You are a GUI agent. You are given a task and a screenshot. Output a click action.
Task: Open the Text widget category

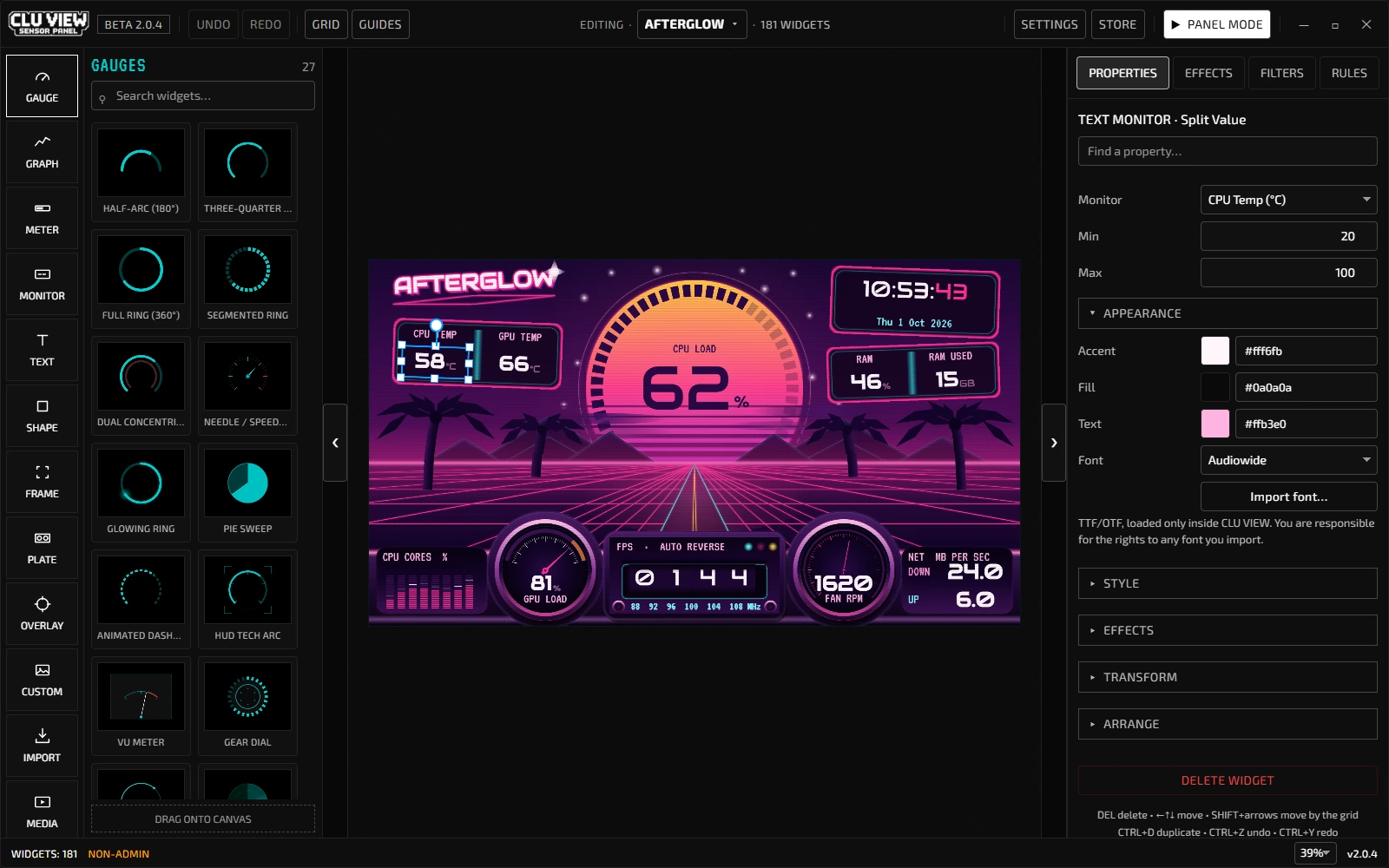pyautogui.click(x=42, y=350)
